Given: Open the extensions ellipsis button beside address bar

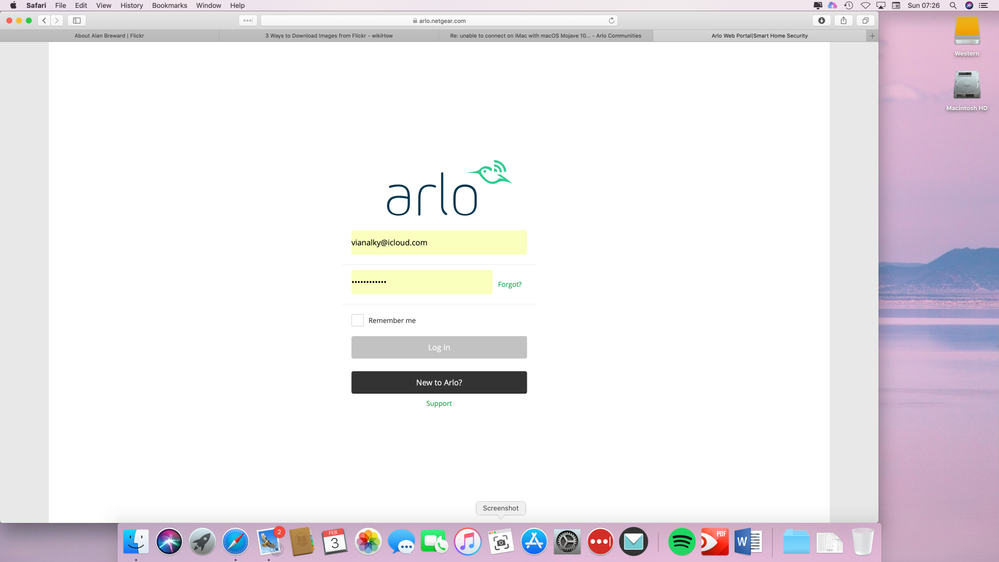Looking at the screenshot, I should 248,20.
